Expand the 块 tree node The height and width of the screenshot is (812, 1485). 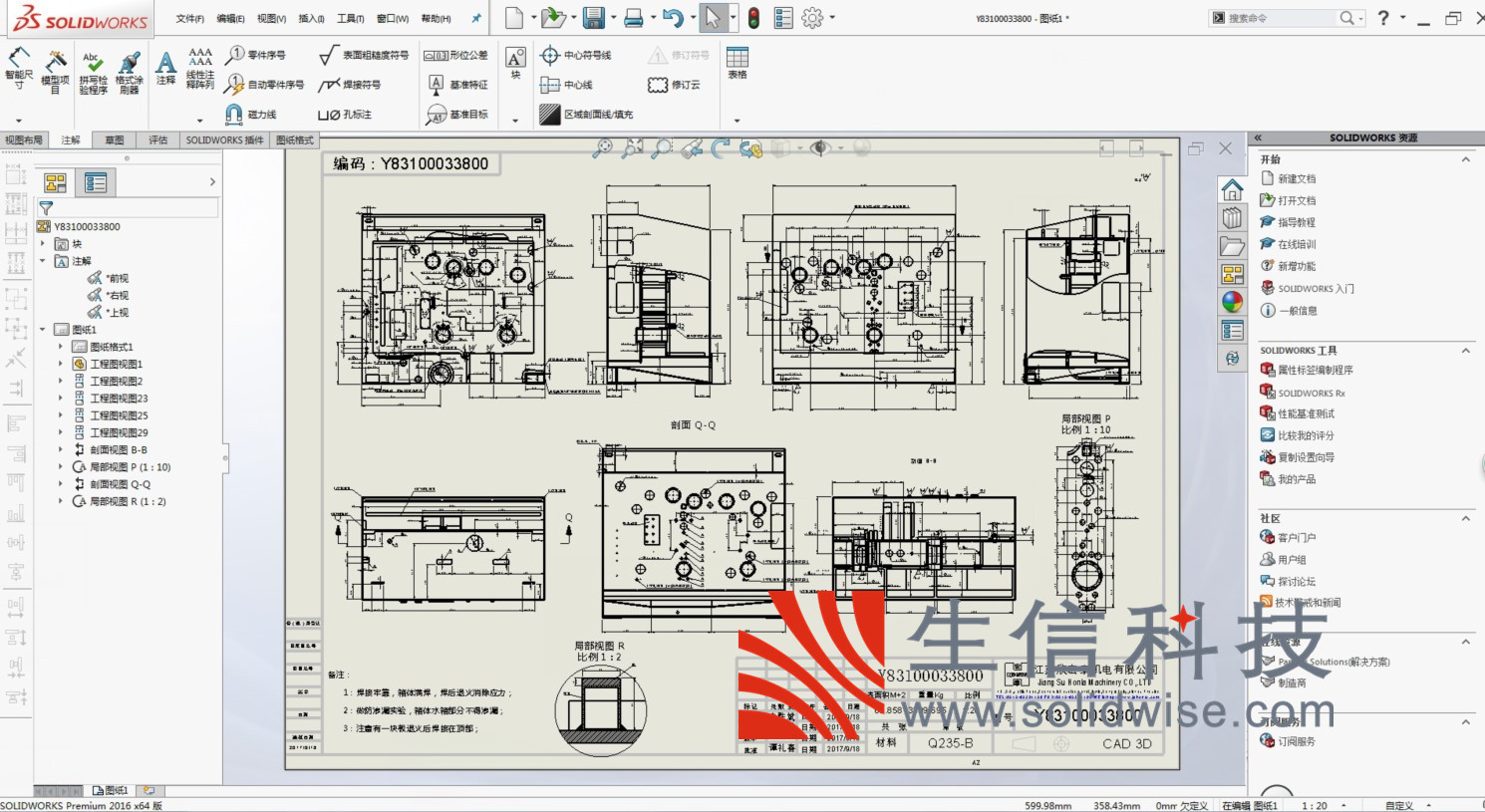tap(43, 244)
